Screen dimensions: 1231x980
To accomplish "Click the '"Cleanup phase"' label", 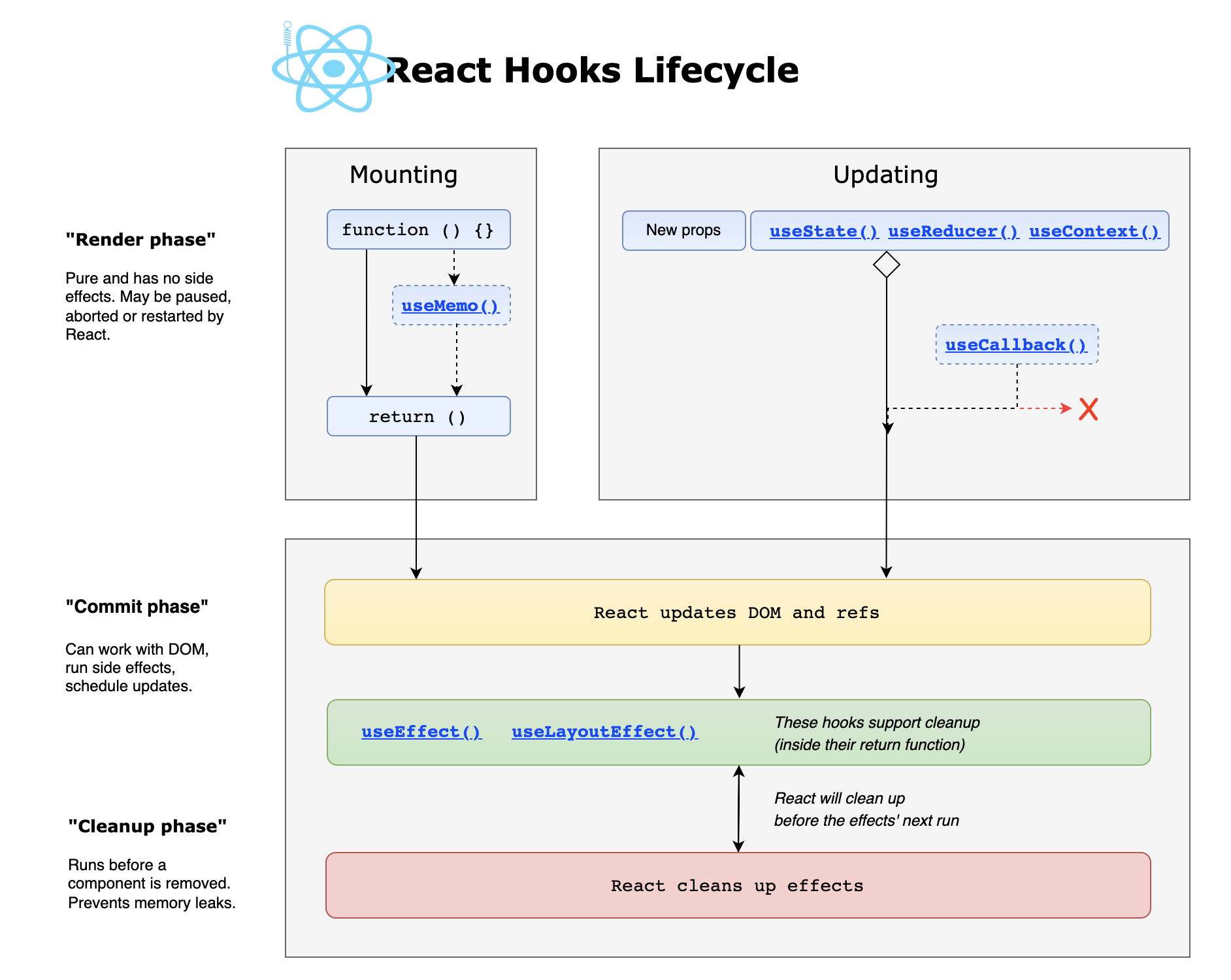I will (x=148, y=826).
